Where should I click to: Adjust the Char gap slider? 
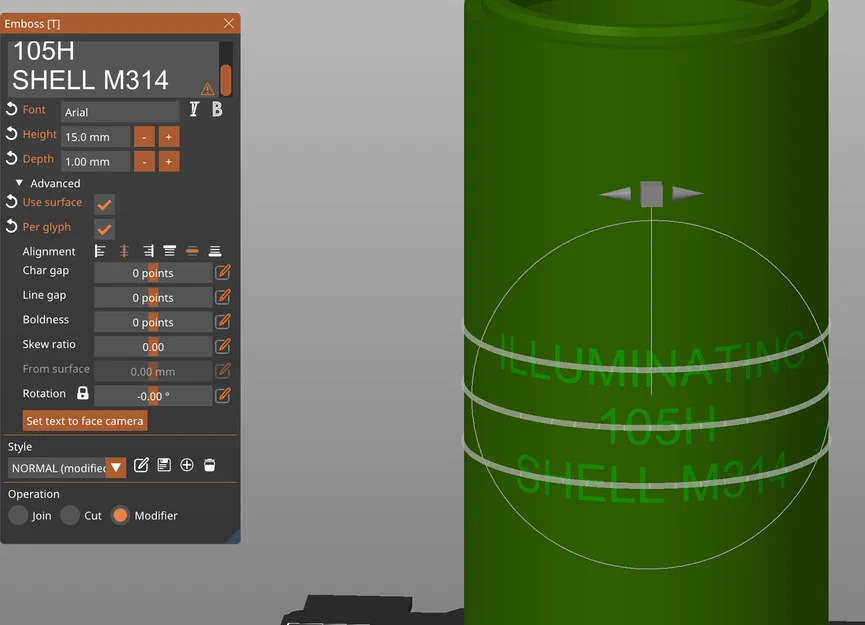(x=153, y=273)
